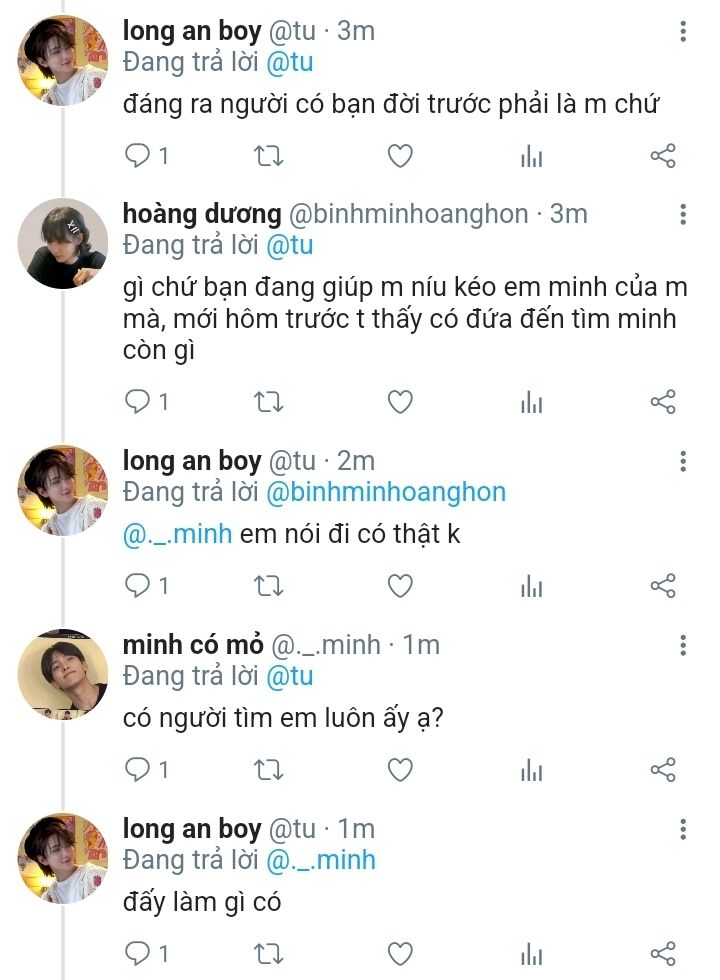Screen dimensions: 720x980
Task: Open the @binhminhoanghon reply-to link
Action: [385, 492]
